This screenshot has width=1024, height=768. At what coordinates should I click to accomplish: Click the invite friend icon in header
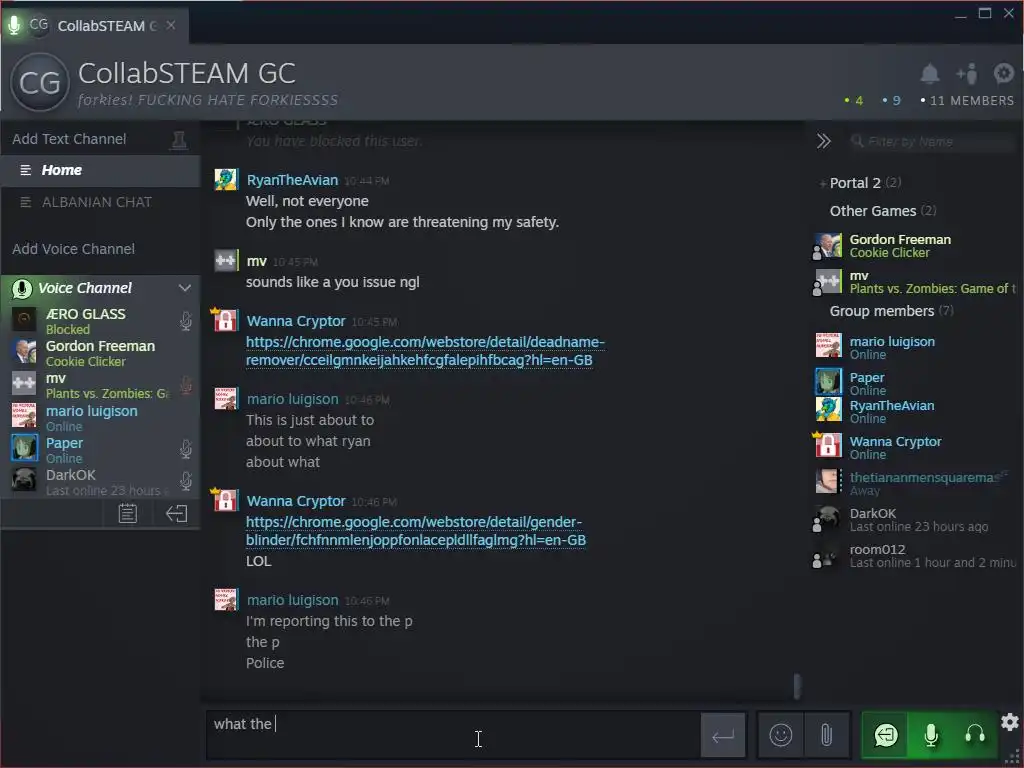coord(967,74)
